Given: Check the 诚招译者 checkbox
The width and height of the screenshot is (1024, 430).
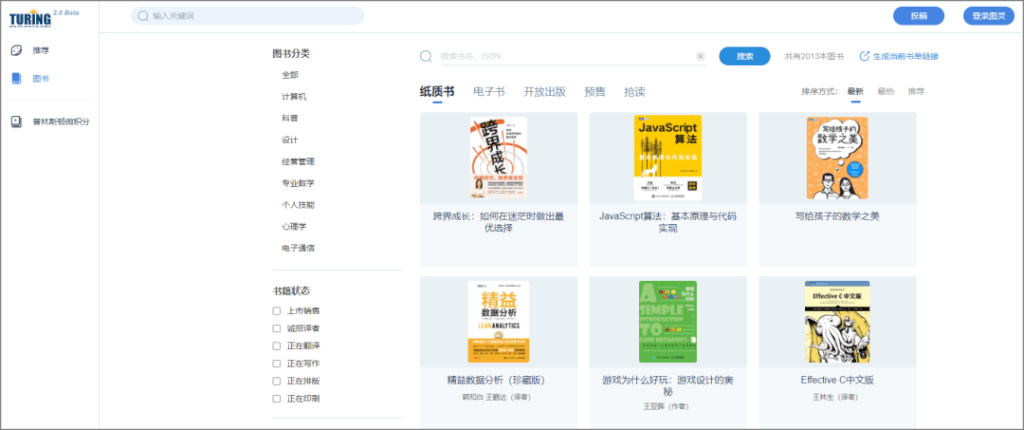Looking at the screenshot, I should [277, 328].
